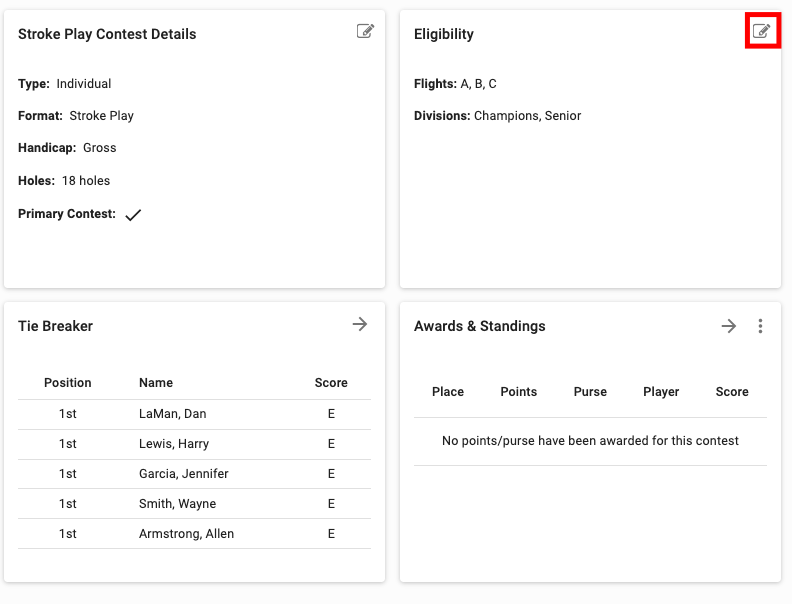Click the Eligibility card title
792x604 pixels.
[x=444, y=34]
